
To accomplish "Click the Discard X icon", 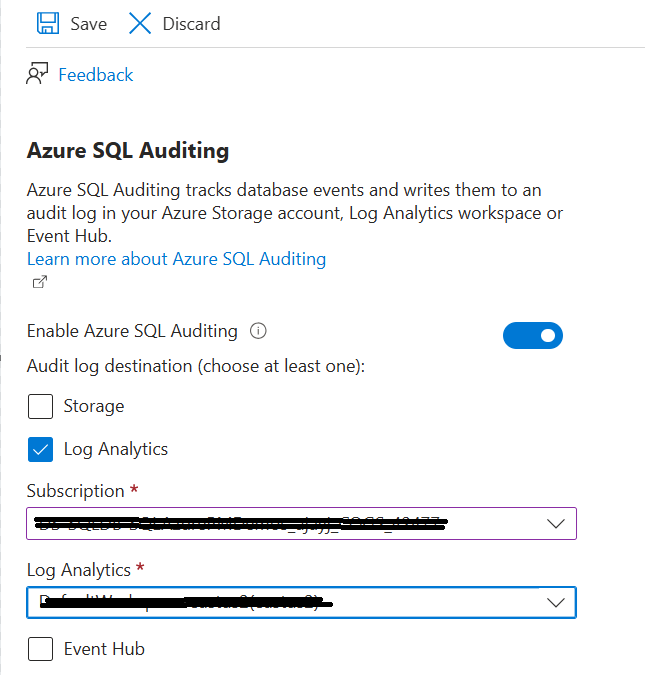I will click(140, 23).
